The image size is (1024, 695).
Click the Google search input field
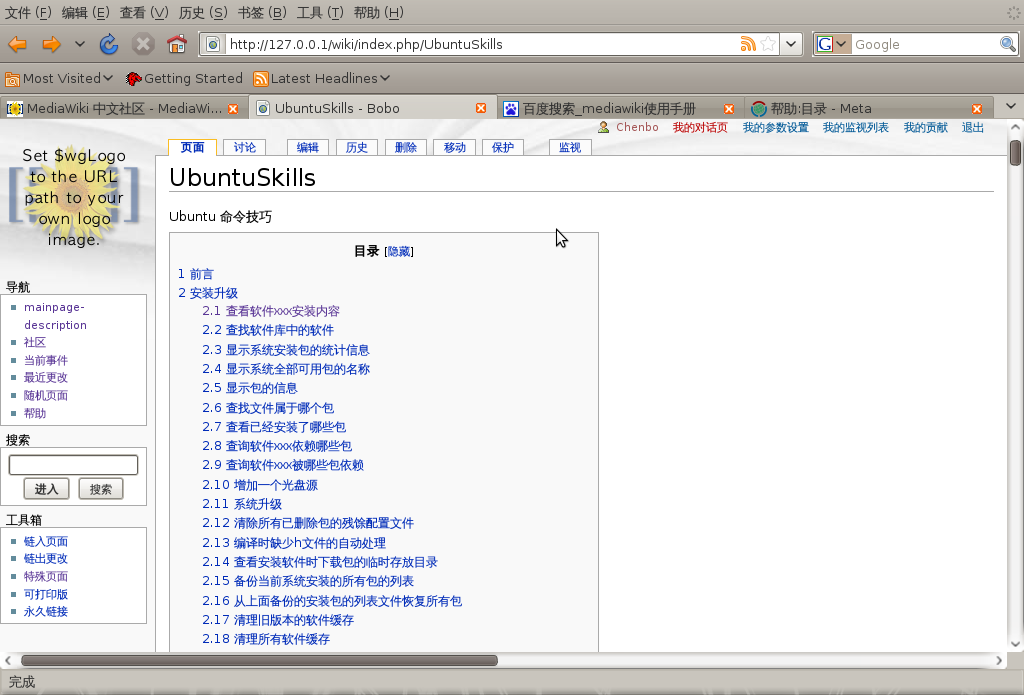[x=924, y=44]
